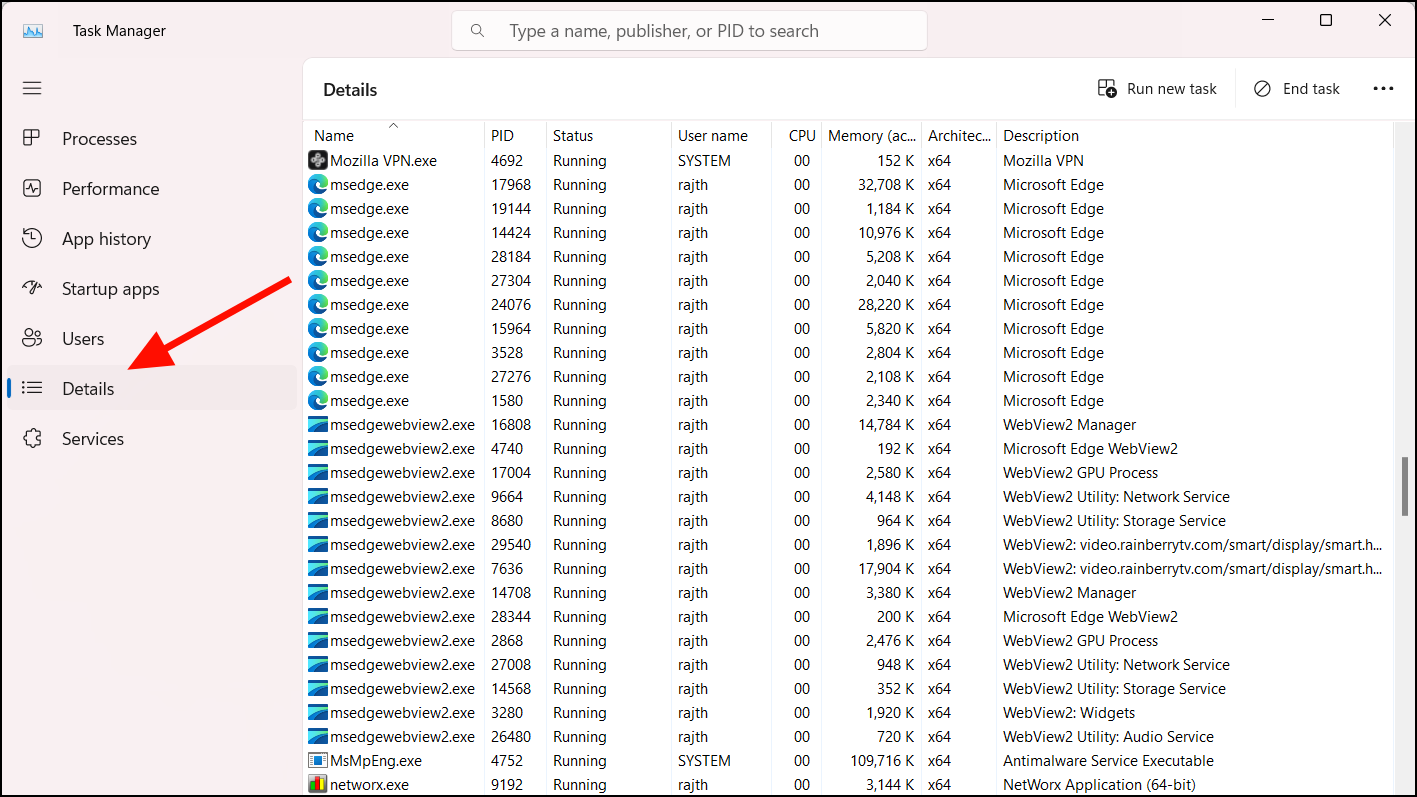
Task: Click the MsMpEng.exe process icon
Action: point(318,760)
